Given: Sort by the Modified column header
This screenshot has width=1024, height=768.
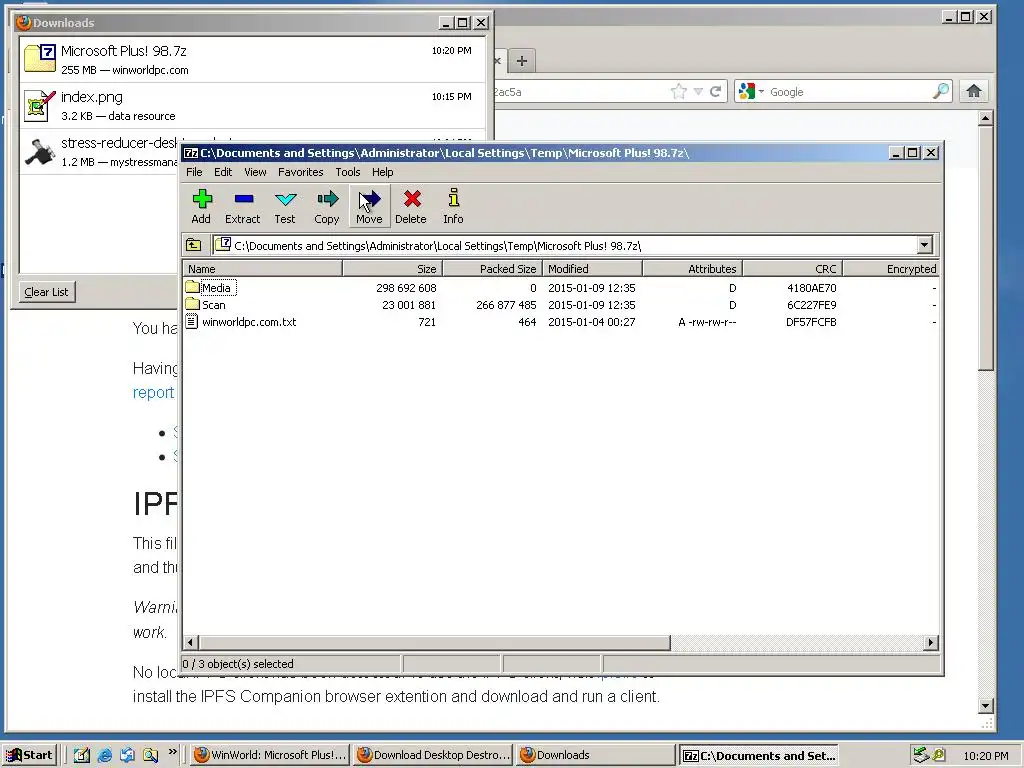Looking at the screenshot, I should [592, 269].
